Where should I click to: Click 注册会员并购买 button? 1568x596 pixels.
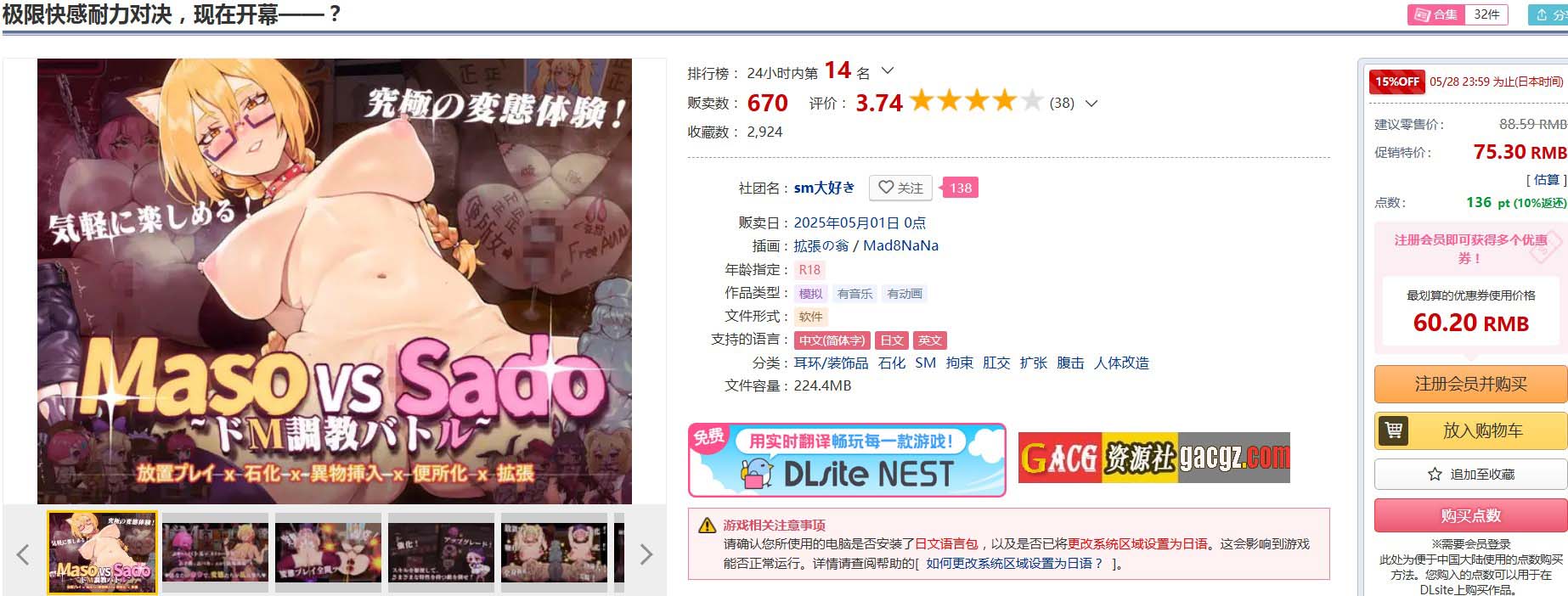[x=1470, y=384]
